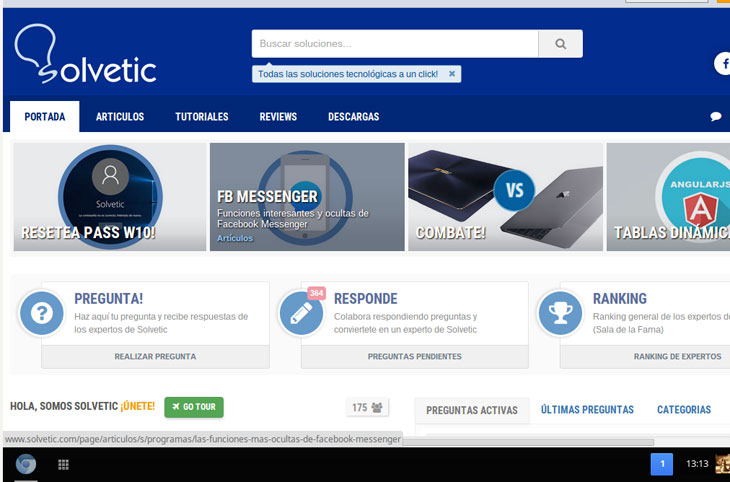Viewport: 730px width, 482px height.
Task: Click the Solvetic logo
Action: (x=86, y=54)
